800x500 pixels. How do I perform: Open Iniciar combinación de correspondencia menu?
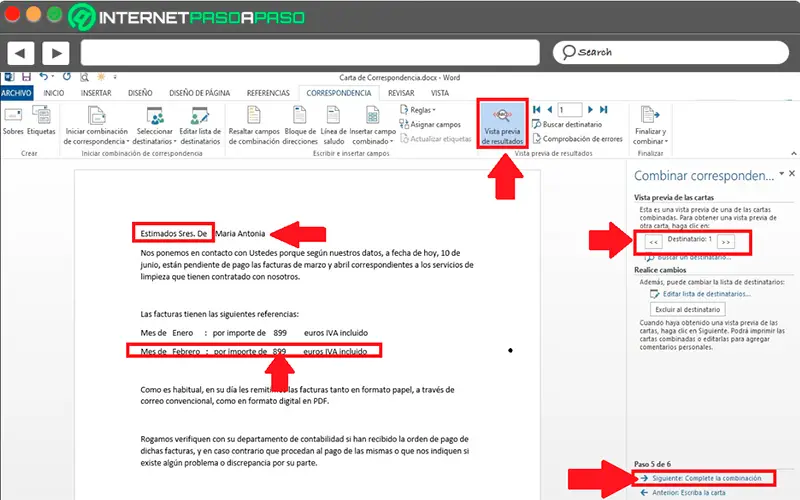[96, 126]
